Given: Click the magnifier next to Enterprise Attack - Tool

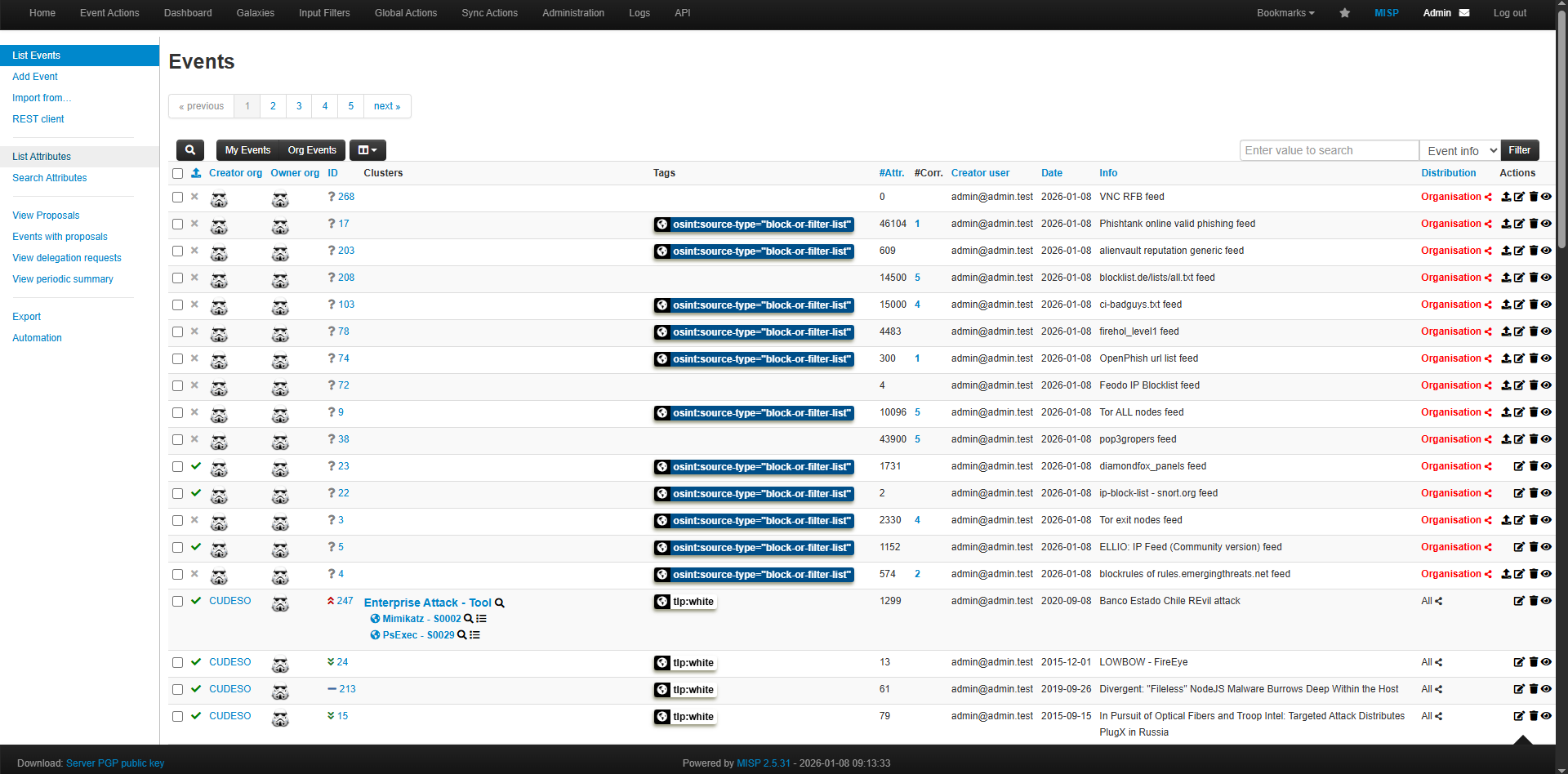Looking at the screenshot, I should [500, 603].
